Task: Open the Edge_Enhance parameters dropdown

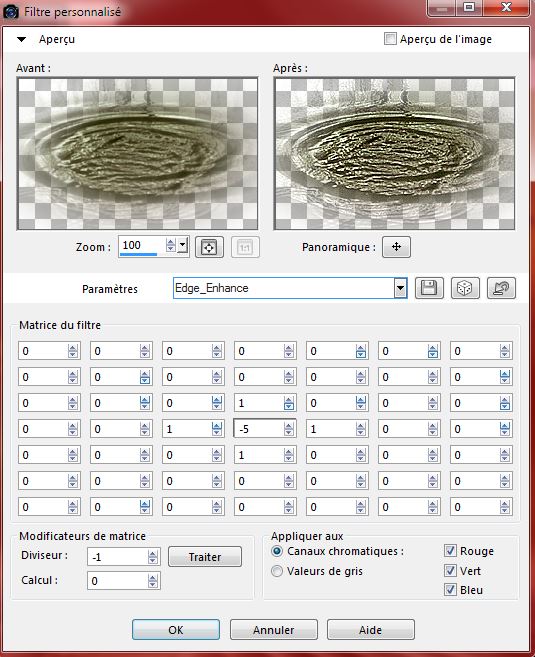Action: coord(401,288)
